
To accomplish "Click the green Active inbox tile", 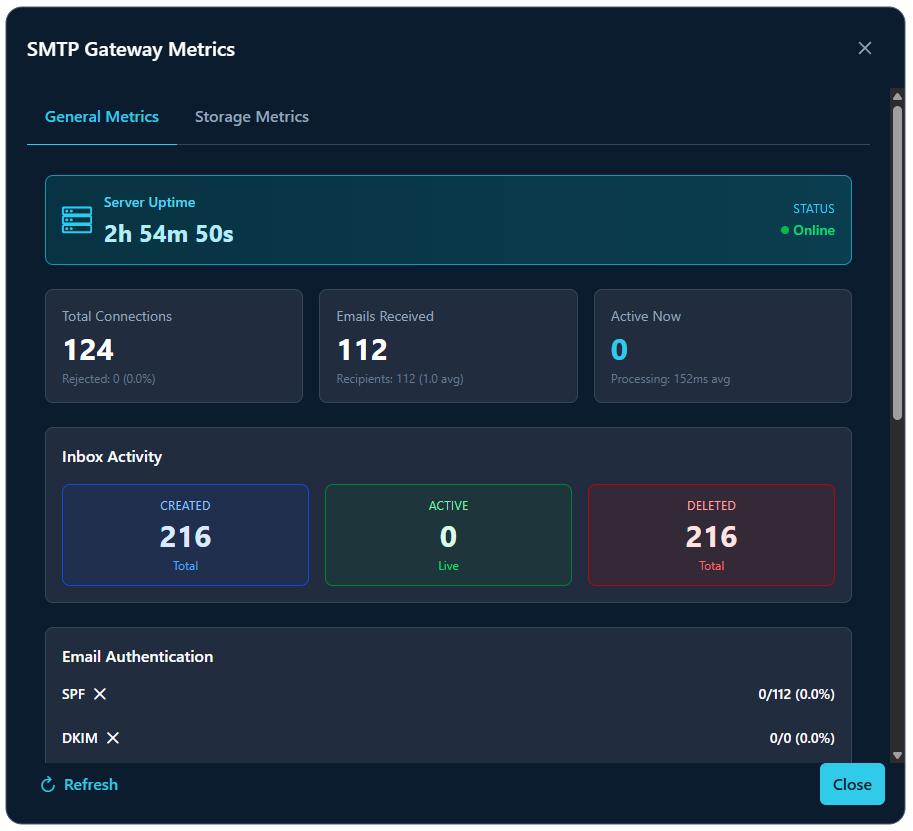I will tap(448, 535).
